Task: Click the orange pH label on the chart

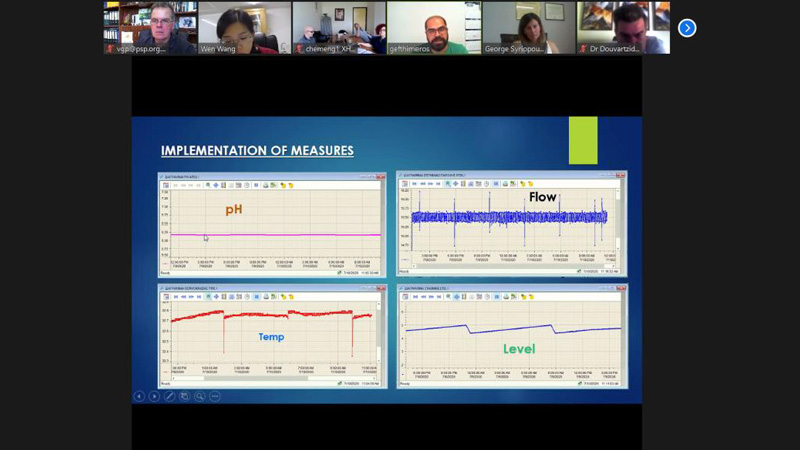Action: click(x=234, y=210)
